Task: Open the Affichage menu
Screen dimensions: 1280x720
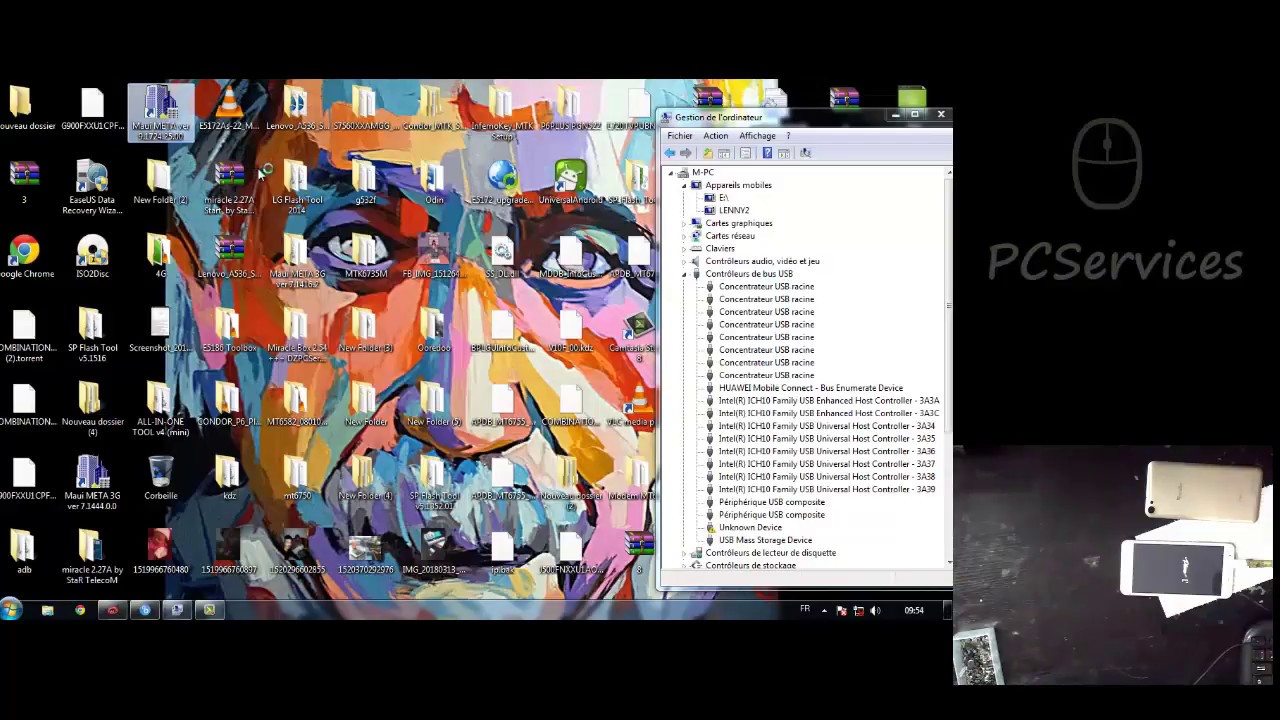Action: 757,136
